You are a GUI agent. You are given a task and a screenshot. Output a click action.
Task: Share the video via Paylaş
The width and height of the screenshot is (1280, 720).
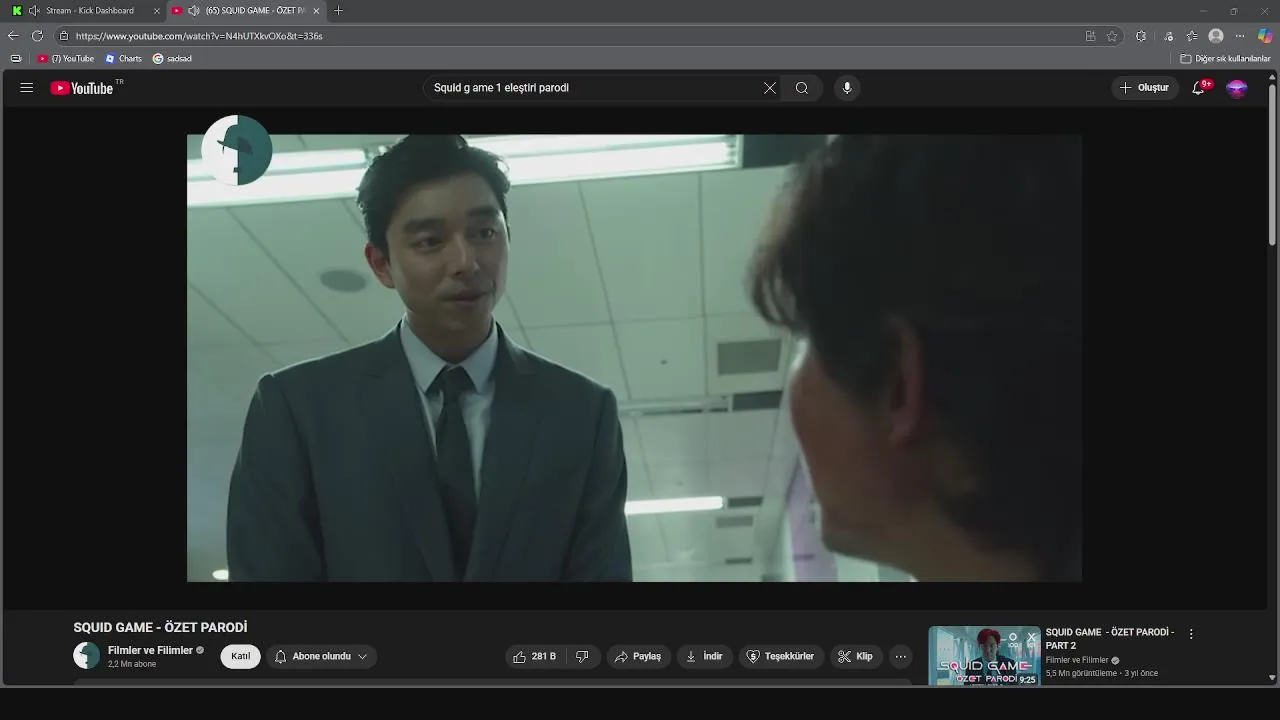638,657
